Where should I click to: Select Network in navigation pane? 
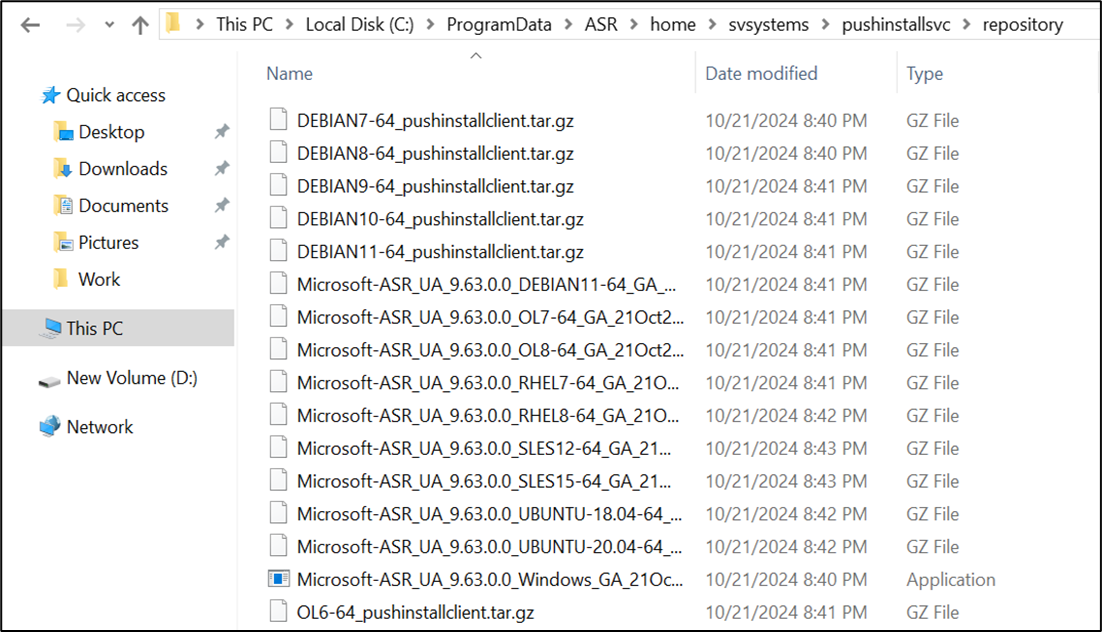click(100, 427)
